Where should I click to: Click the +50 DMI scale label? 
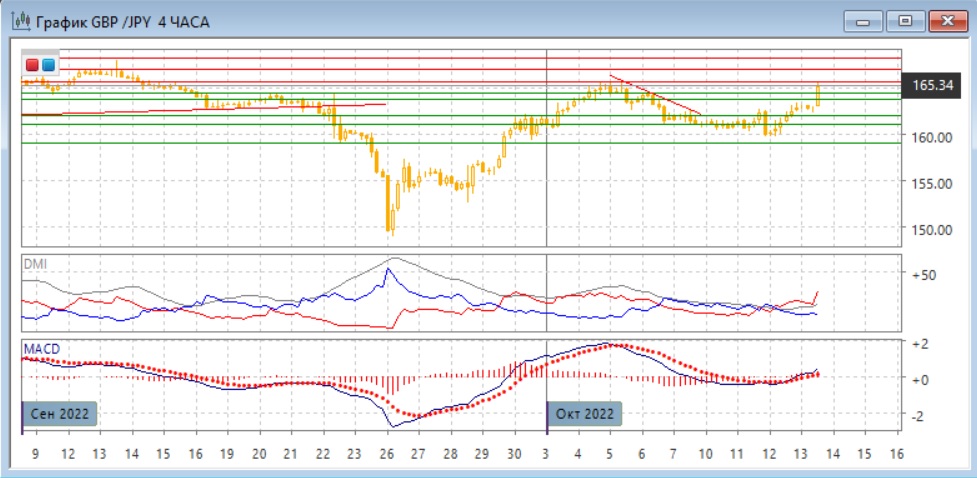[923, 275]
